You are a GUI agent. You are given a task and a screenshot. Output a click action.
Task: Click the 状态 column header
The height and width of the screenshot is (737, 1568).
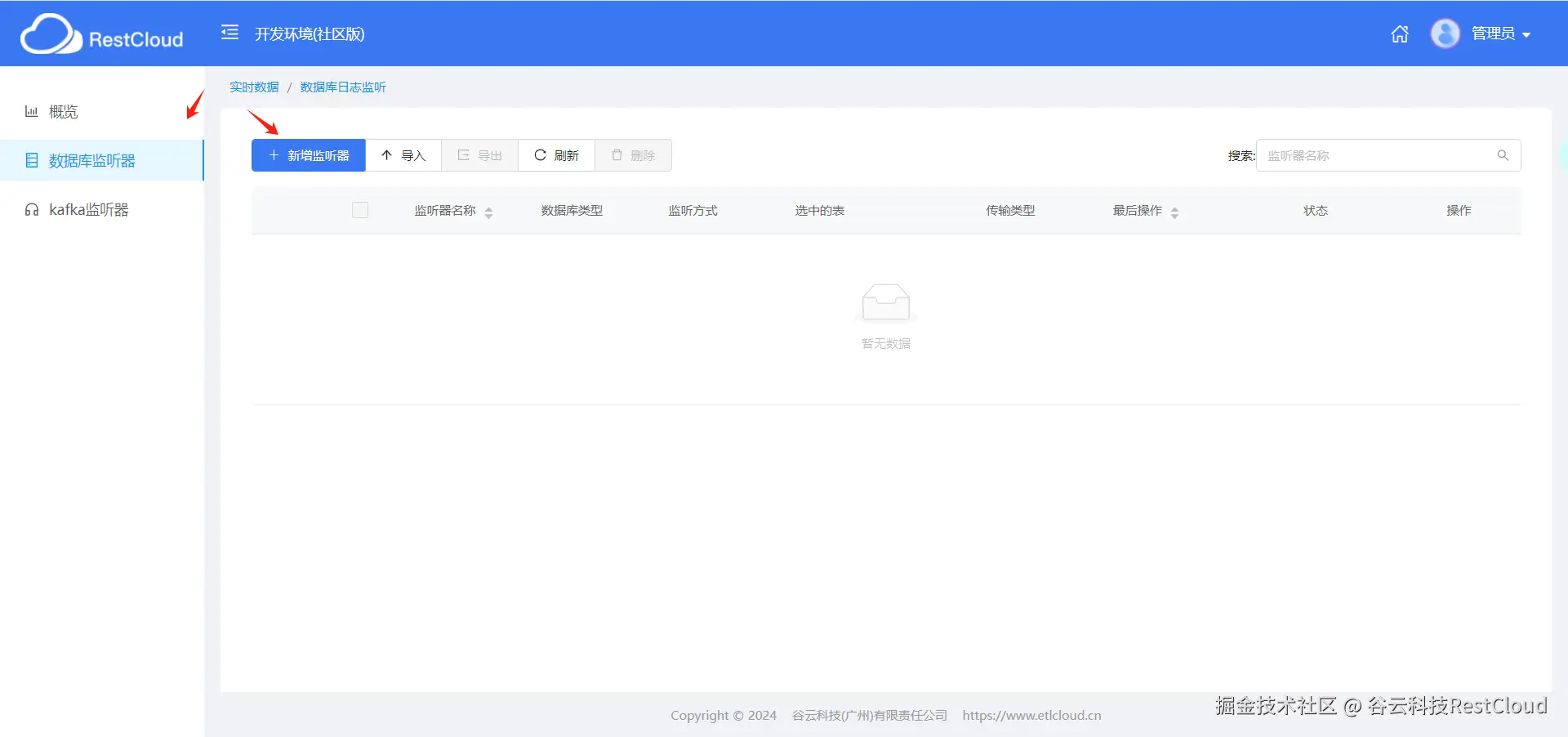click(x=1316, y=211)
